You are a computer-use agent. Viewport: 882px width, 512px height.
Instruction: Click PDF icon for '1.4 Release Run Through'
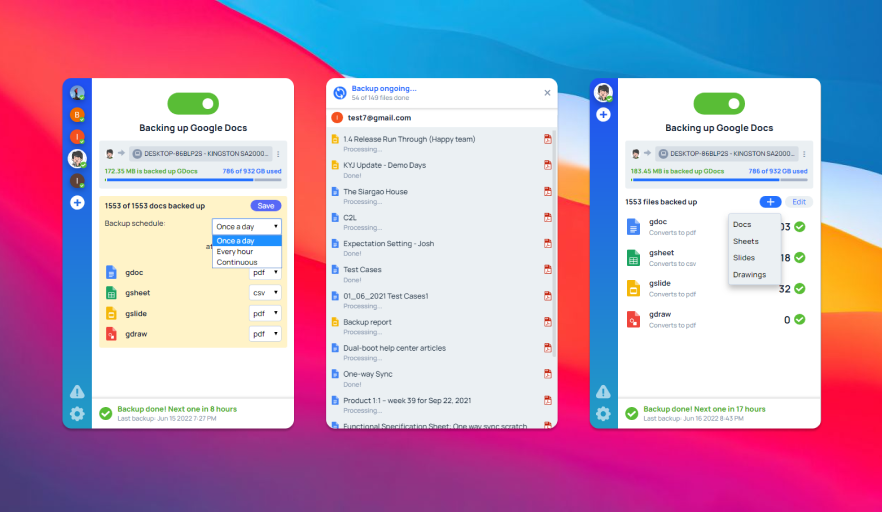[547, 139]
